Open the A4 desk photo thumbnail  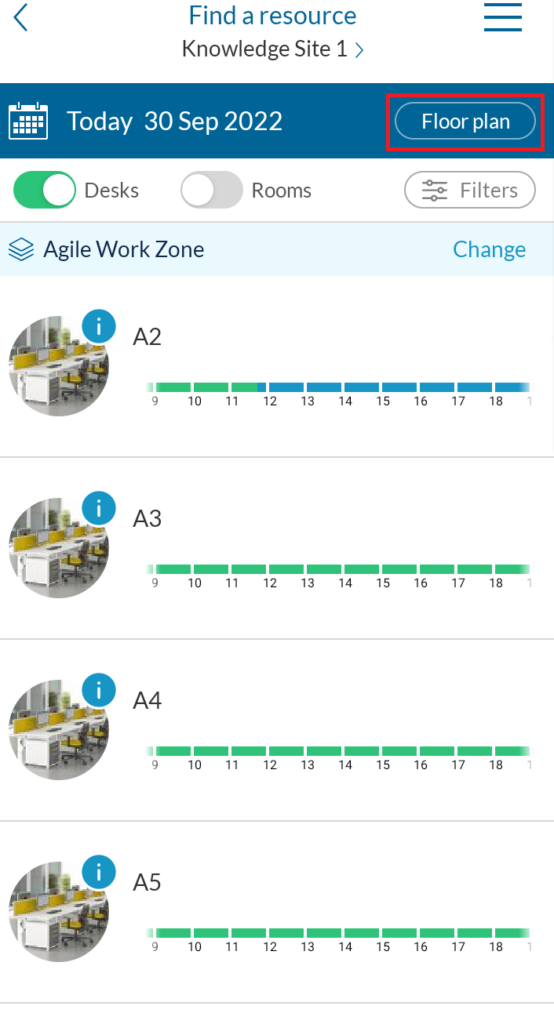pos(59,730)
